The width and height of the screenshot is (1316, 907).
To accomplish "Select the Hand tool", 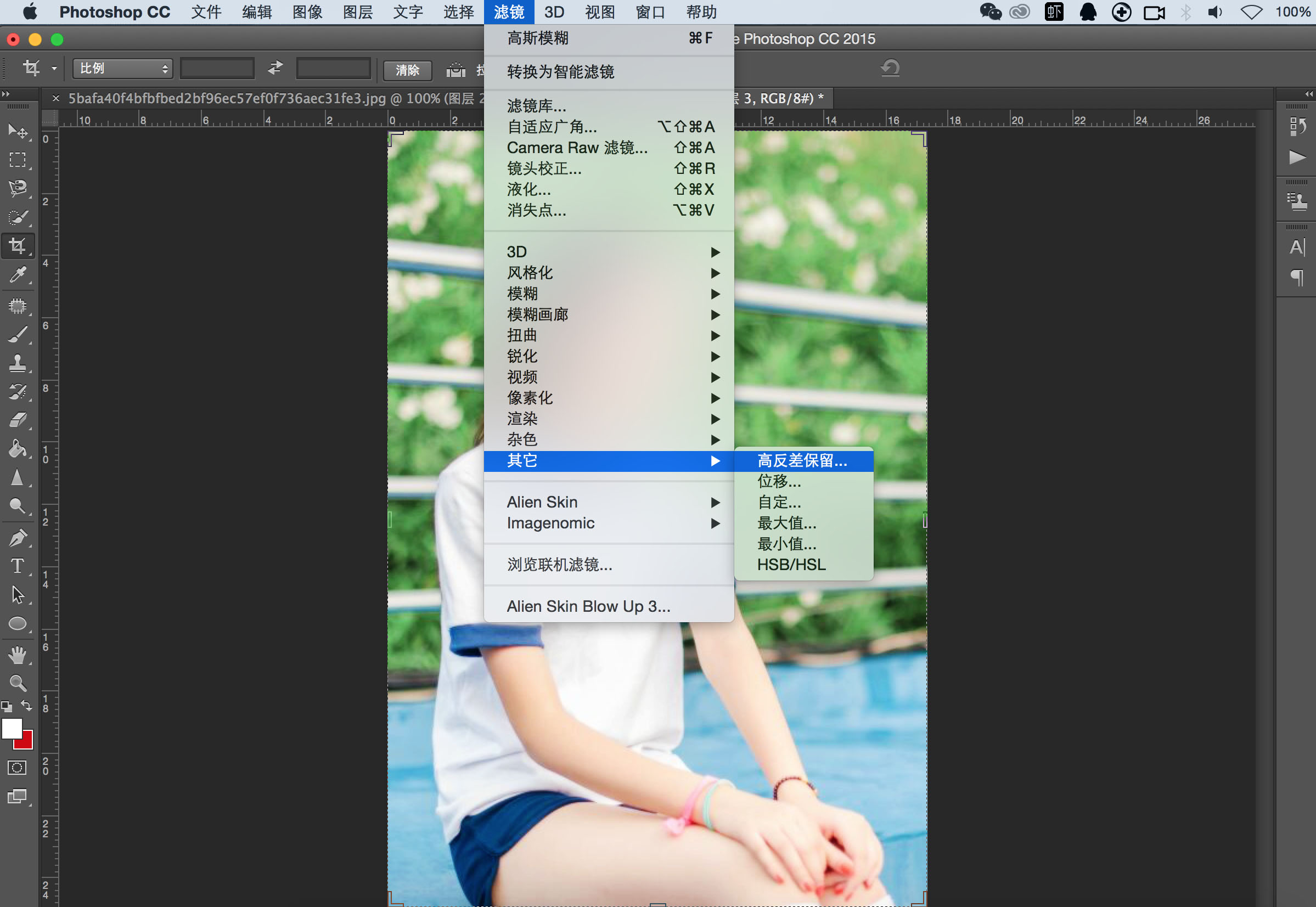I will 18,655.
